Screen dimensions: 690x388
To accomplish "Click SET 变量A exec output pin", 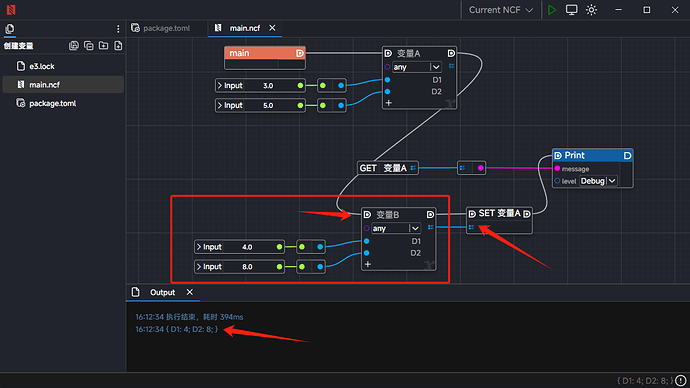I will [526, 214].
